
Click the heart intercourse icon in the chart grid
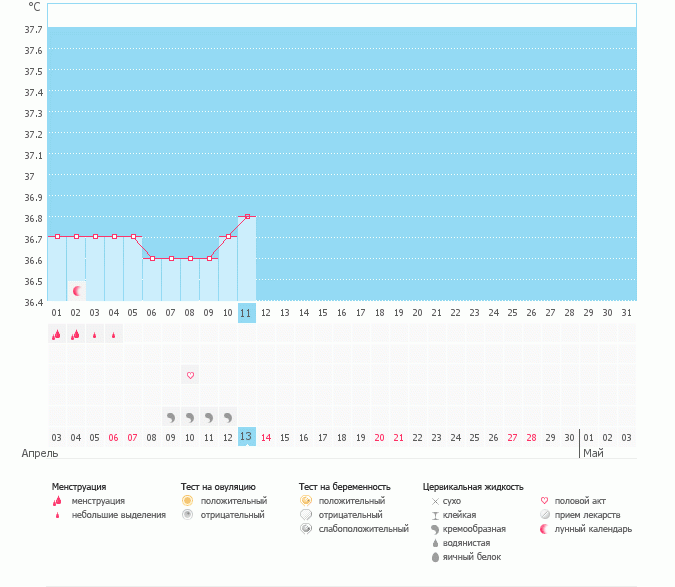(x=190, y=375)
